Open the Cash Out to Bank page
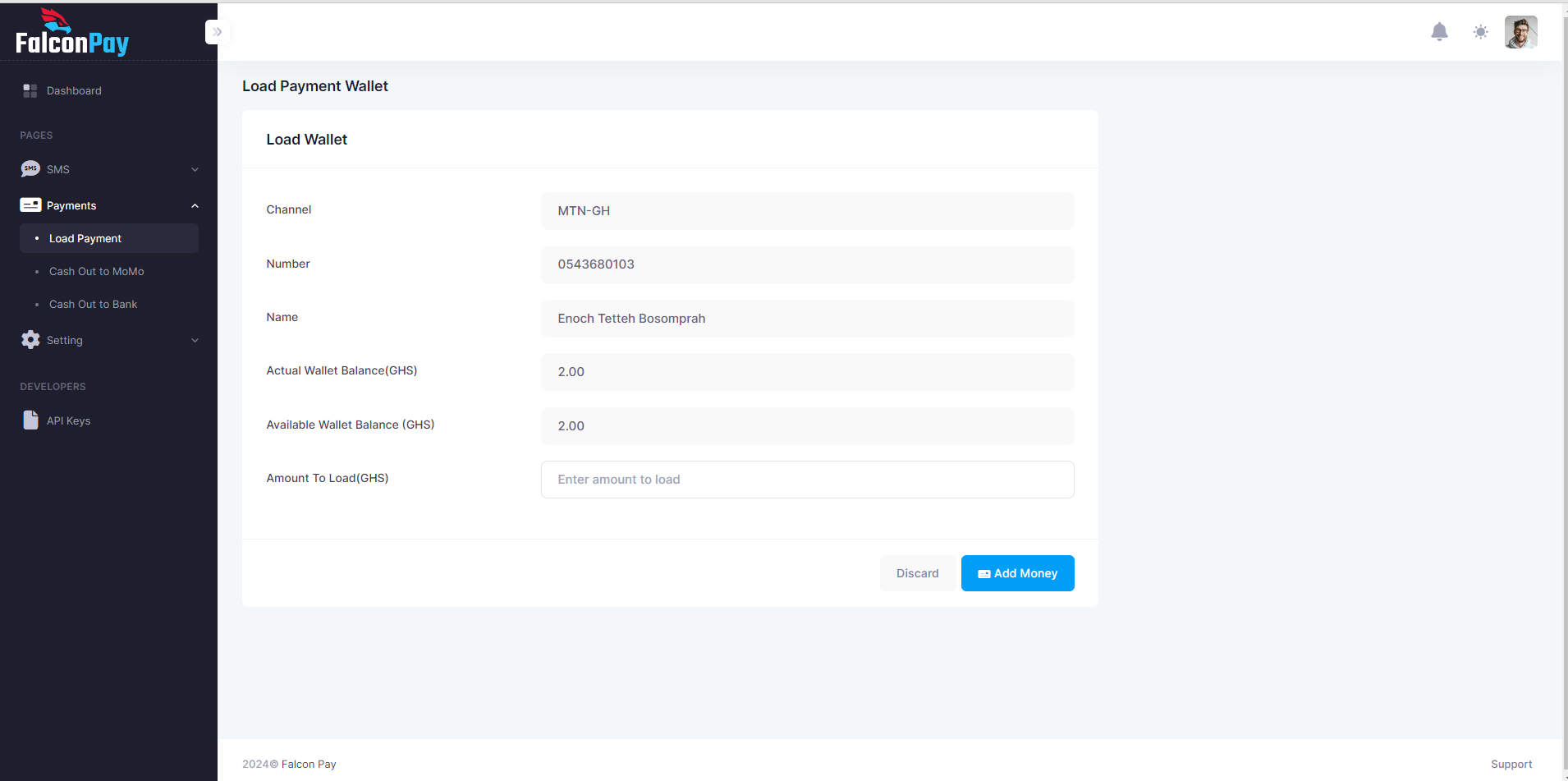 [x=93, y=304]
